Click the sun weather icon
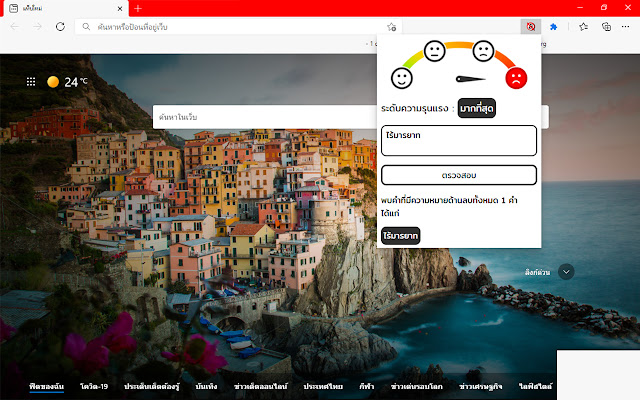Viewport: 640px width, 400px height. click(x=53, y=82)
